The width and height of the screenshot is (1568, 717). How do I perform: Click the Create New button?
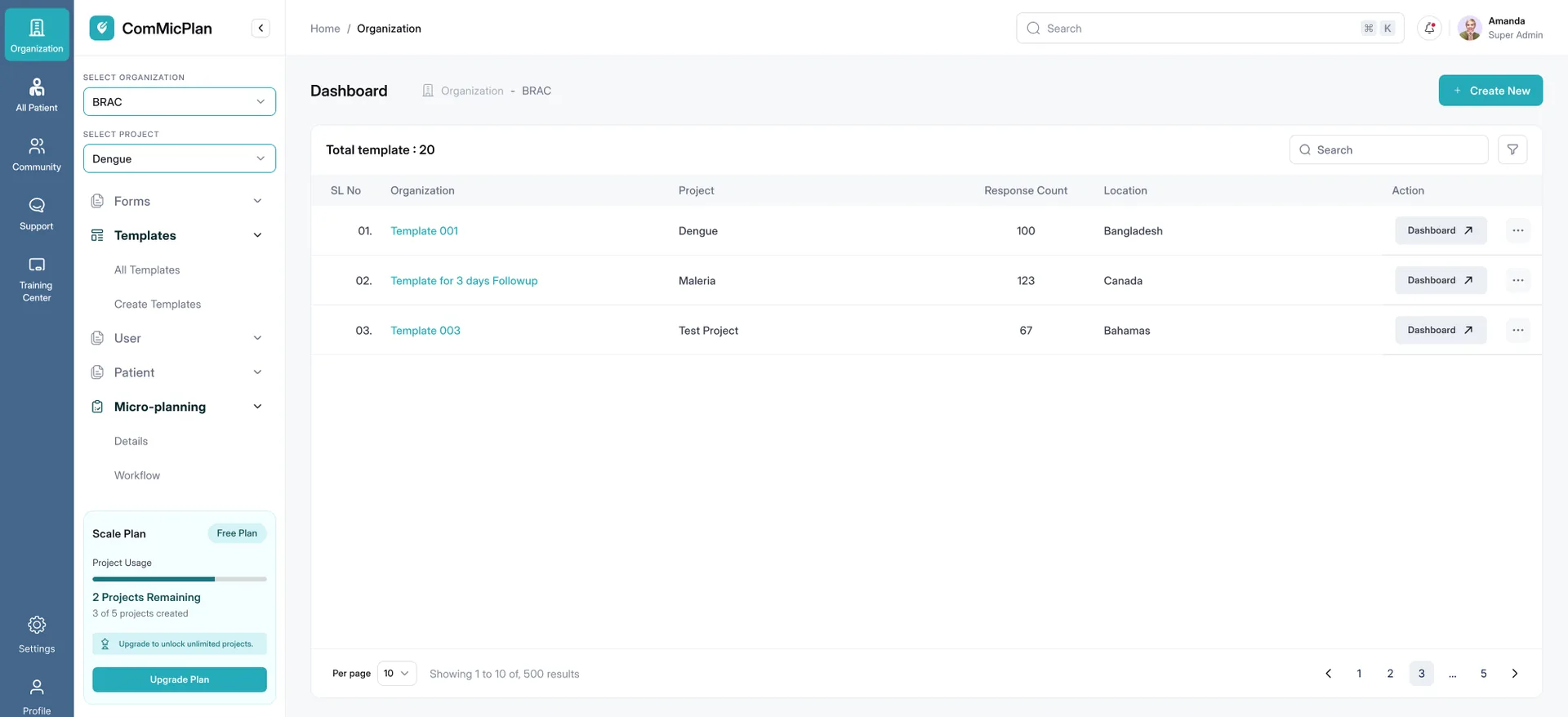[x=1490, y=91]
